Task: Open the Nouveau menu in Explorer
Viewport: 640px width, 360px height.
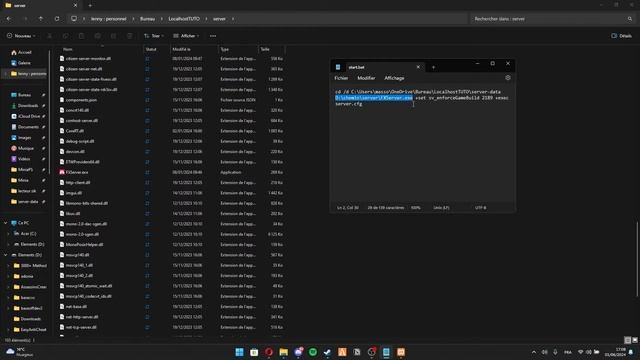Action: point(21,36)
